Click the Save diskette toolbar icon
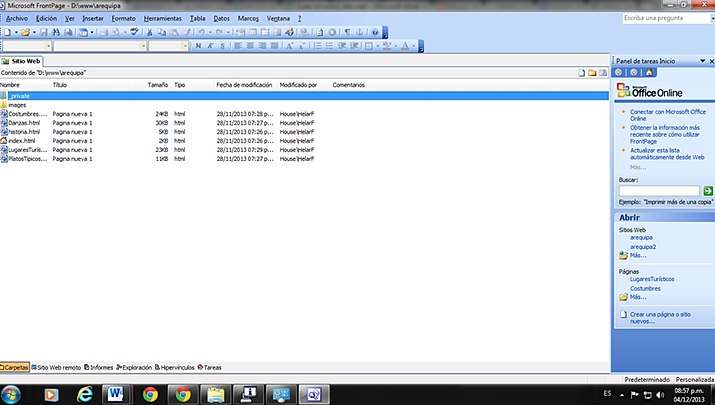The image size is (715, 405). [44, 32]
